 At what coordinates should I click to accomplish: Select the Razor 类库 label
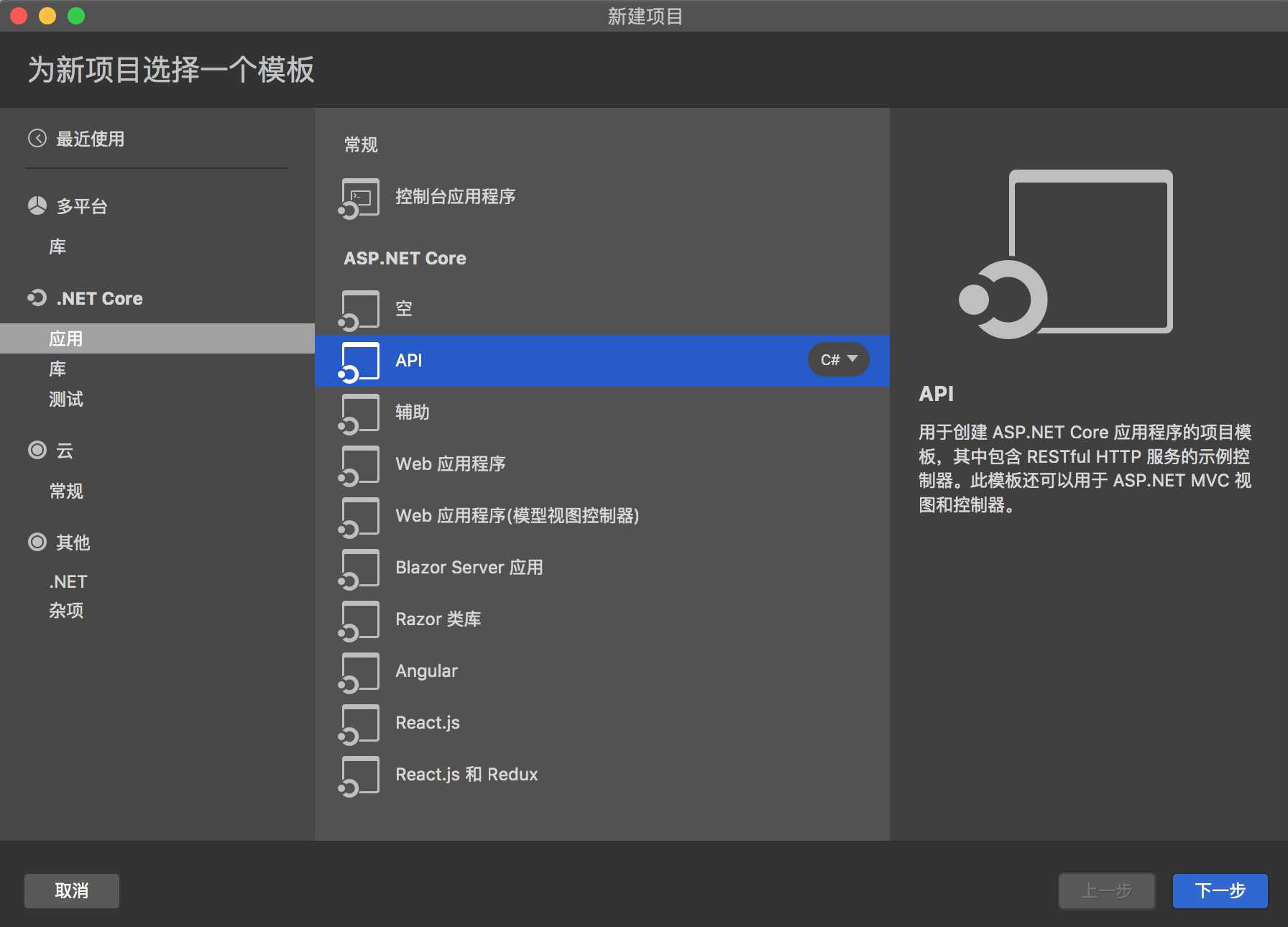click(x=438, y=619)
